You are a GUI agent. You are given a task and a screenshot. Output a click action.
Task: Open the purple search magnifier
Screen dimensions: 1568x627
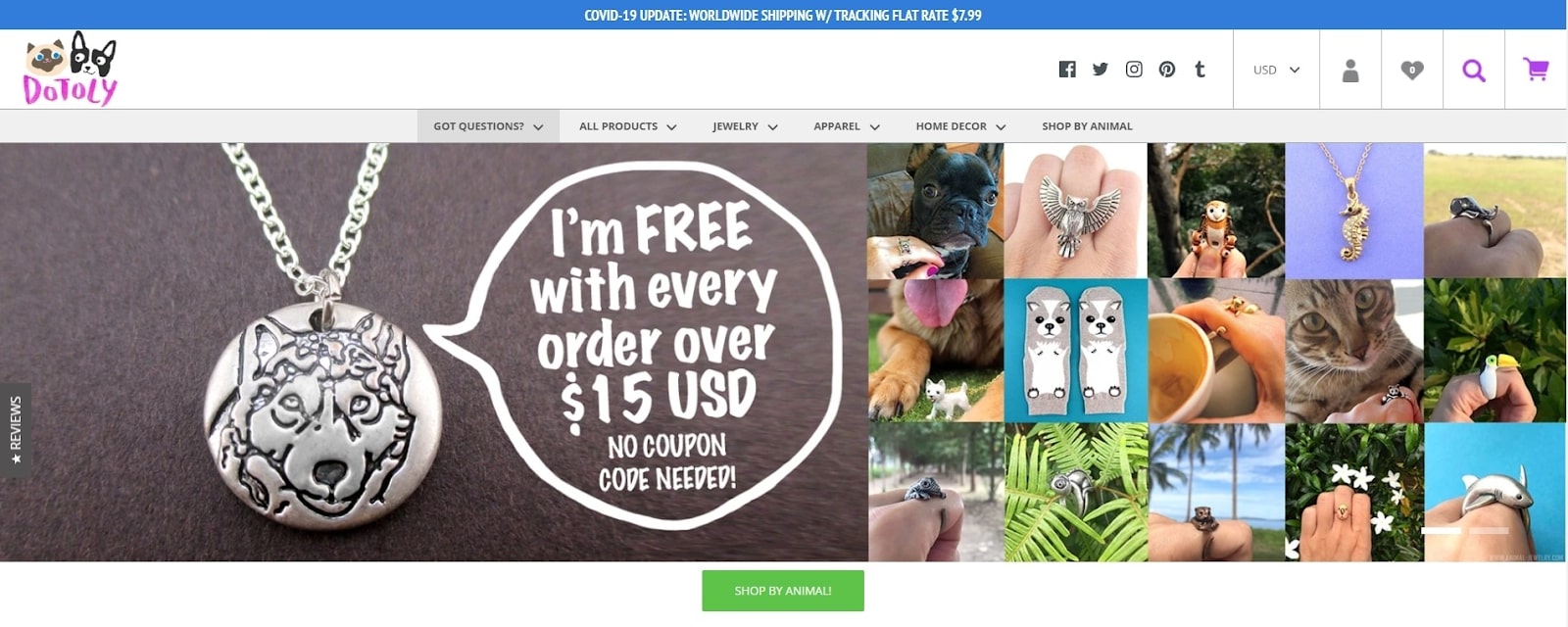pyautogui.click(x=1474, y=70)
